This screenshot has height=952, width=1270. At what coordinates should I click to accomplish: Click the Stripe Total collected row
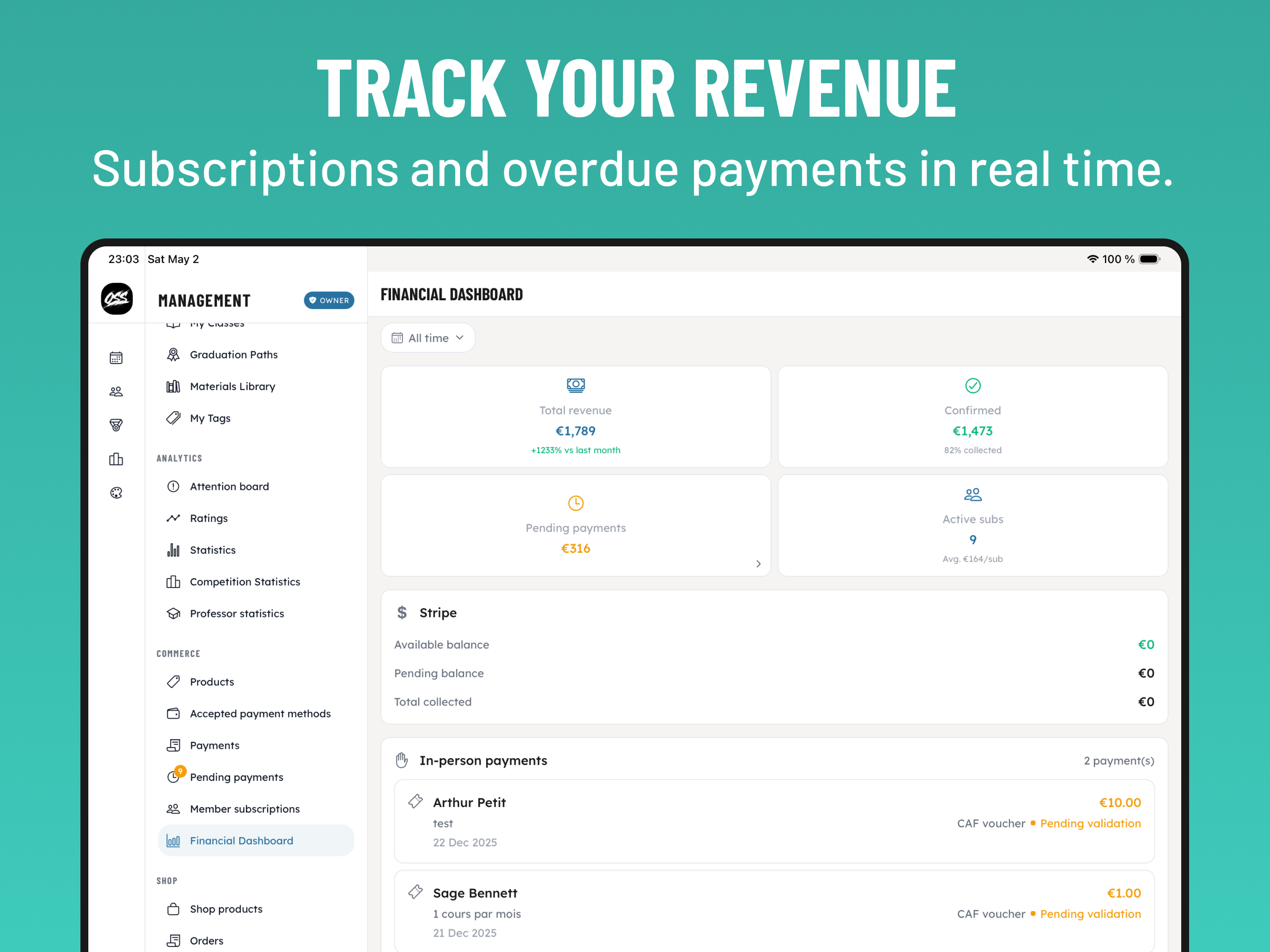(774, 701)
